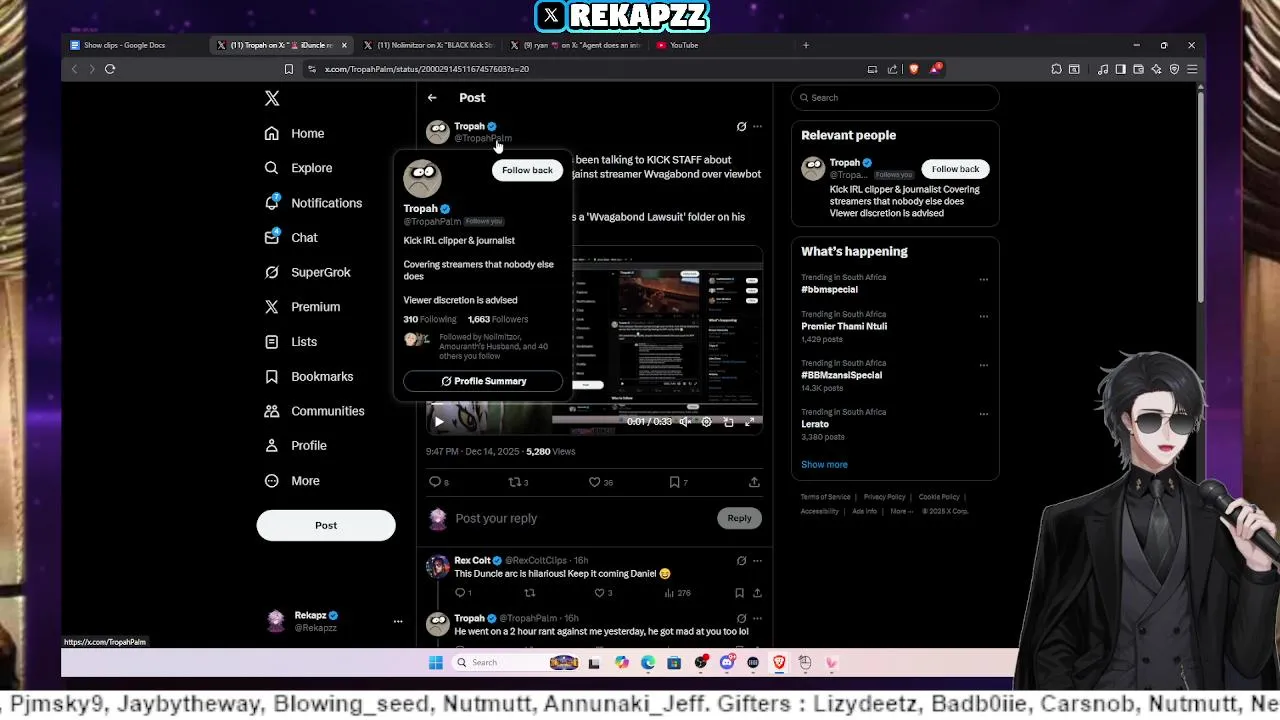Viewport: 1280px width, 720px height.
Task: Open More options for #bbmspecial trend
Action: click(x=983, y=280)
